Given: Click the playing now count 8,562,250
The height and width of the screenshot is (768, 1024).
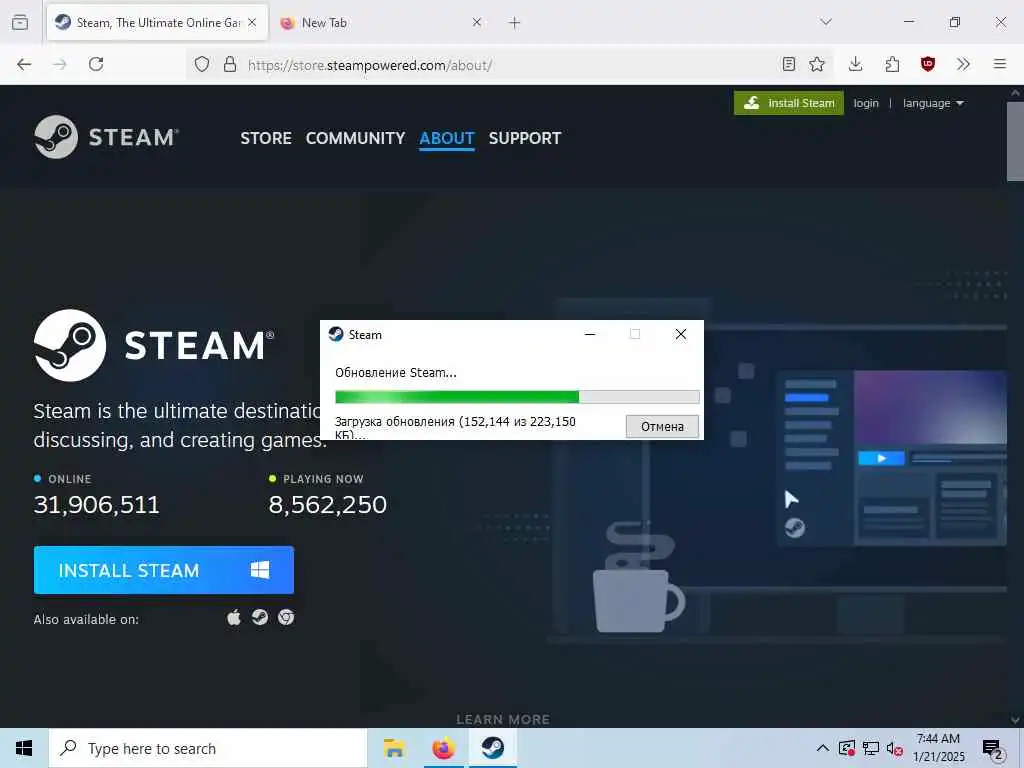Looking at the screenshot, I should pos(328,504).
